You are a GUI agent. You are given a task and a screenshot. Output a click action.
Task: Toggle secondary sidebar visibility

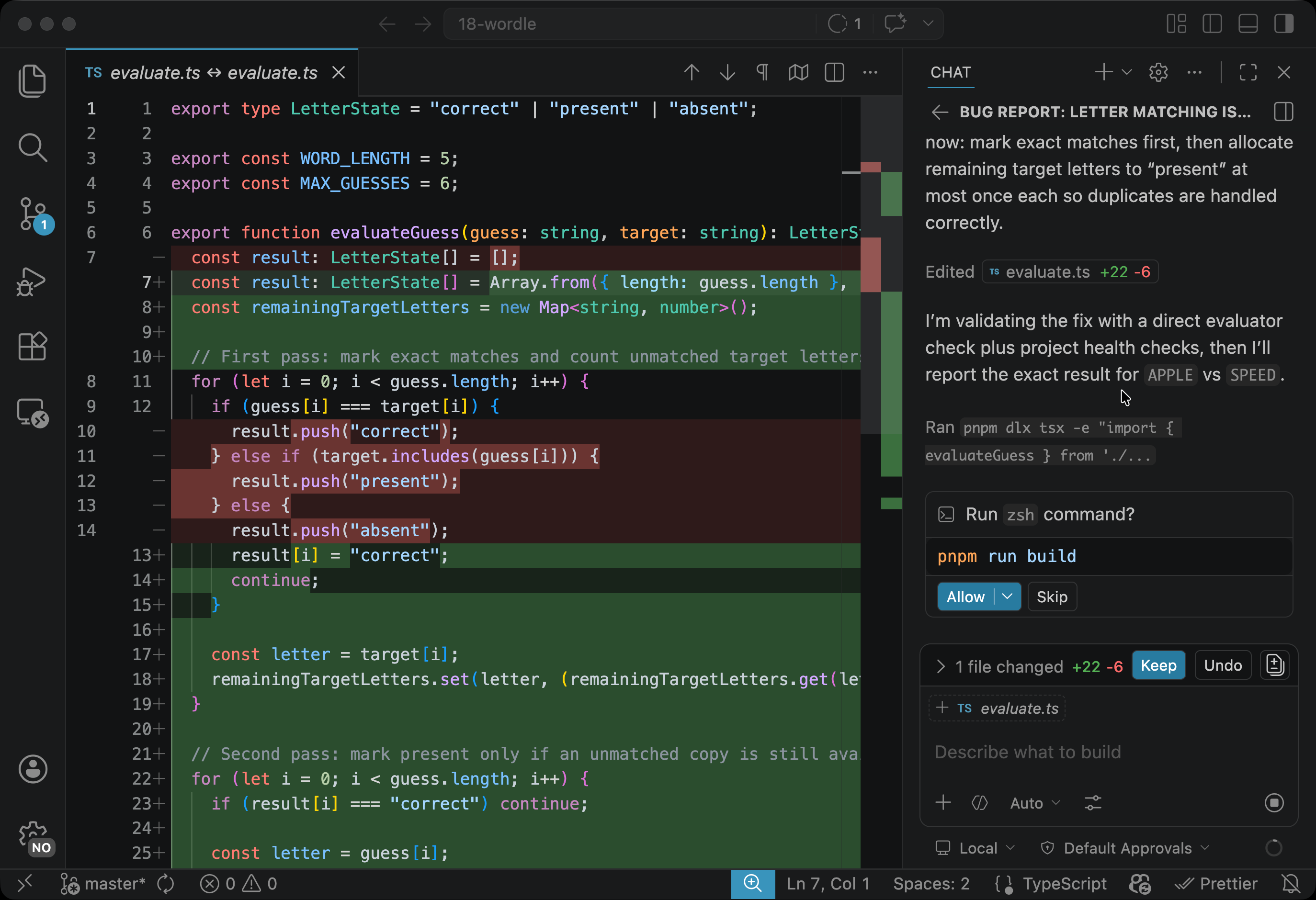[1284, 24]
